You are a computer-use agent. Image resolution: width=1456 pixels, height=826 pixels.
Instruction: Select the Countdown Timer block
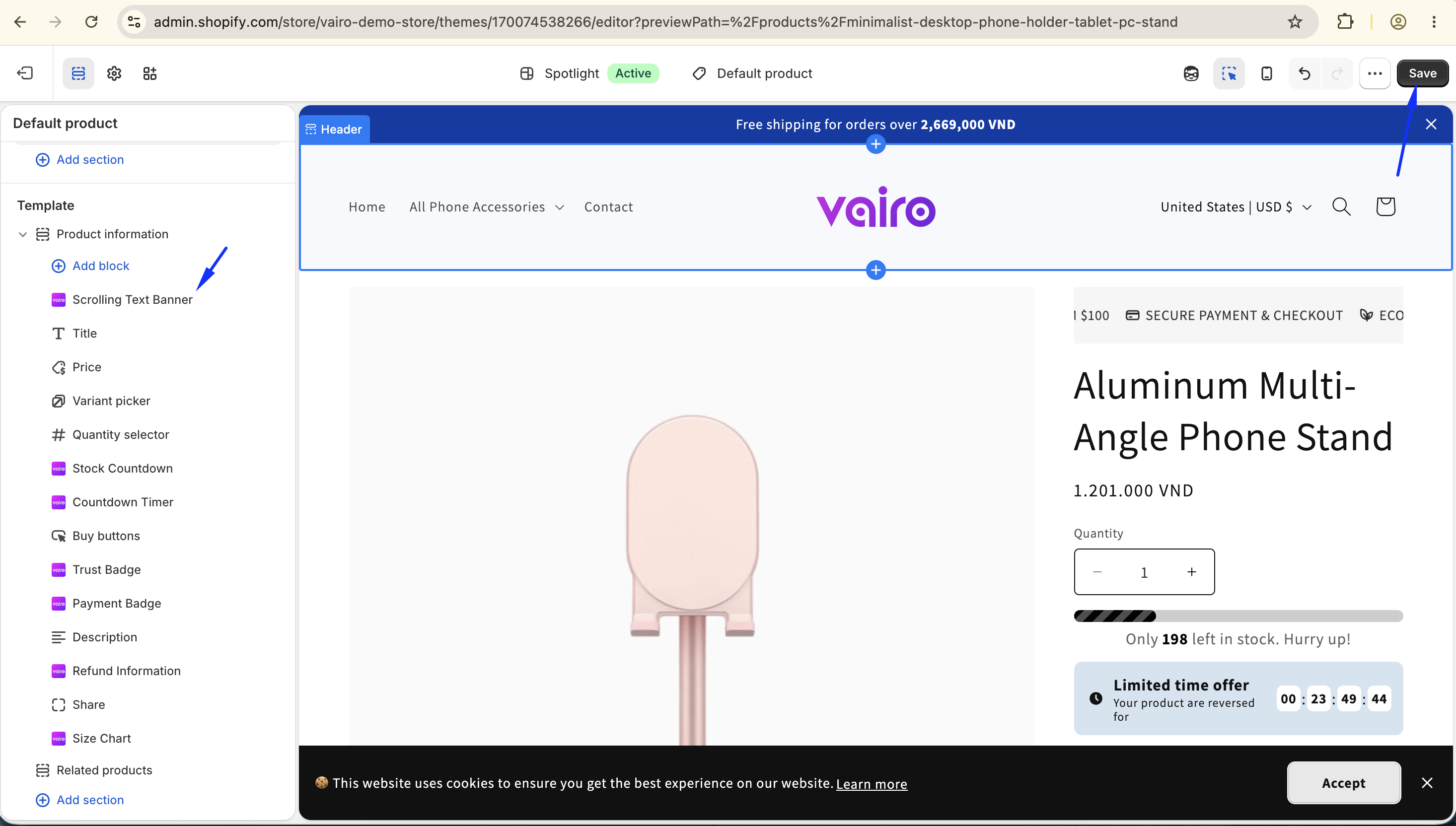(123, 502)
